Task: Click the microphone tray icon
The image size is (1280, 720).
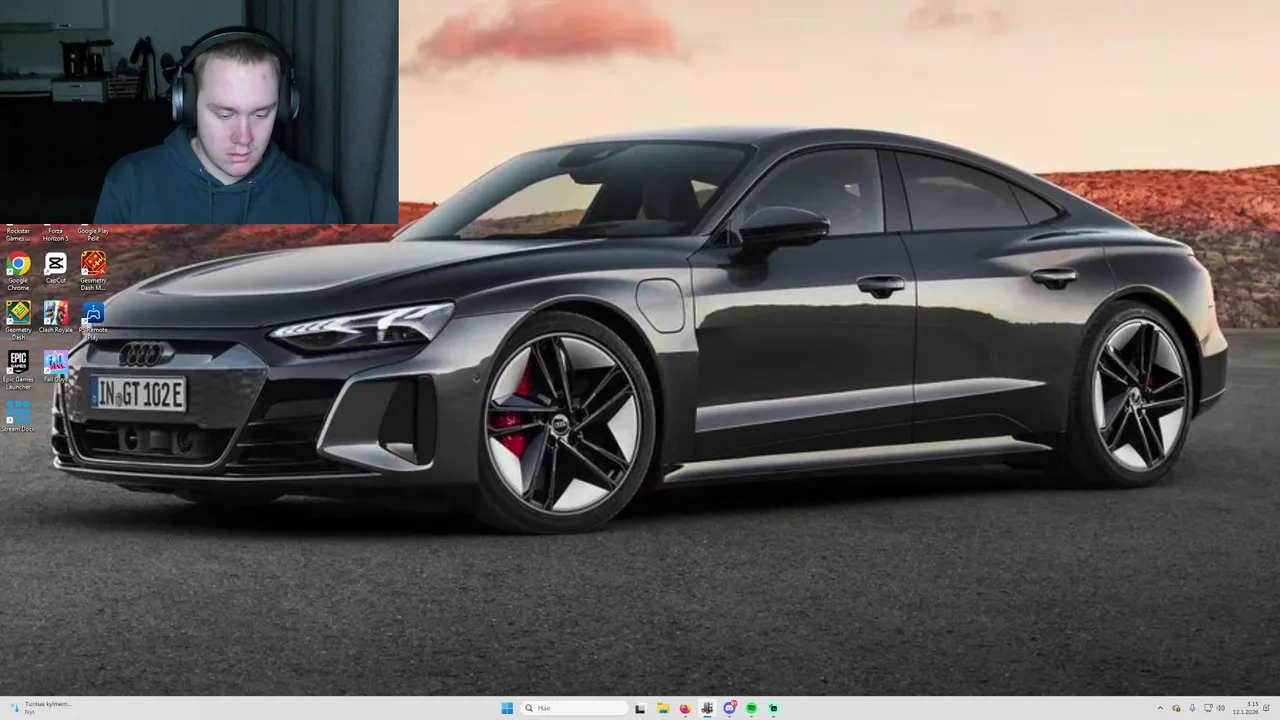Action: point(1192,708)
